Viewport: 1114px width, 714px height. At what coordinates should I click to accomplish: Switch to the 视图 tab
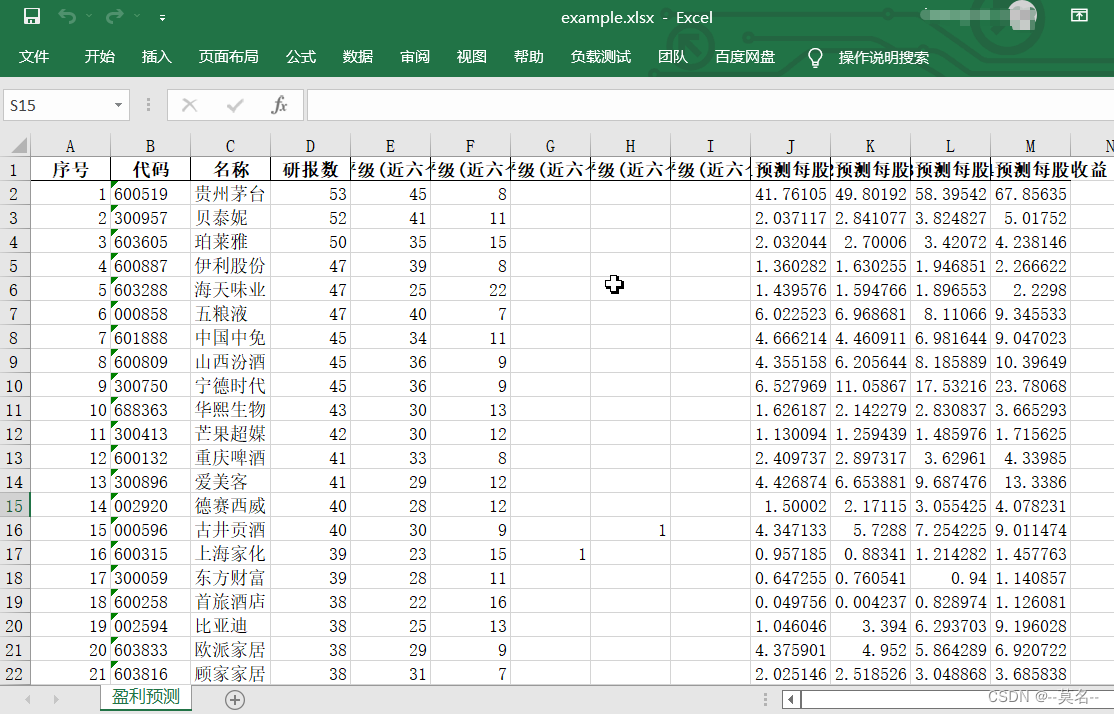[x=472, y=57]
